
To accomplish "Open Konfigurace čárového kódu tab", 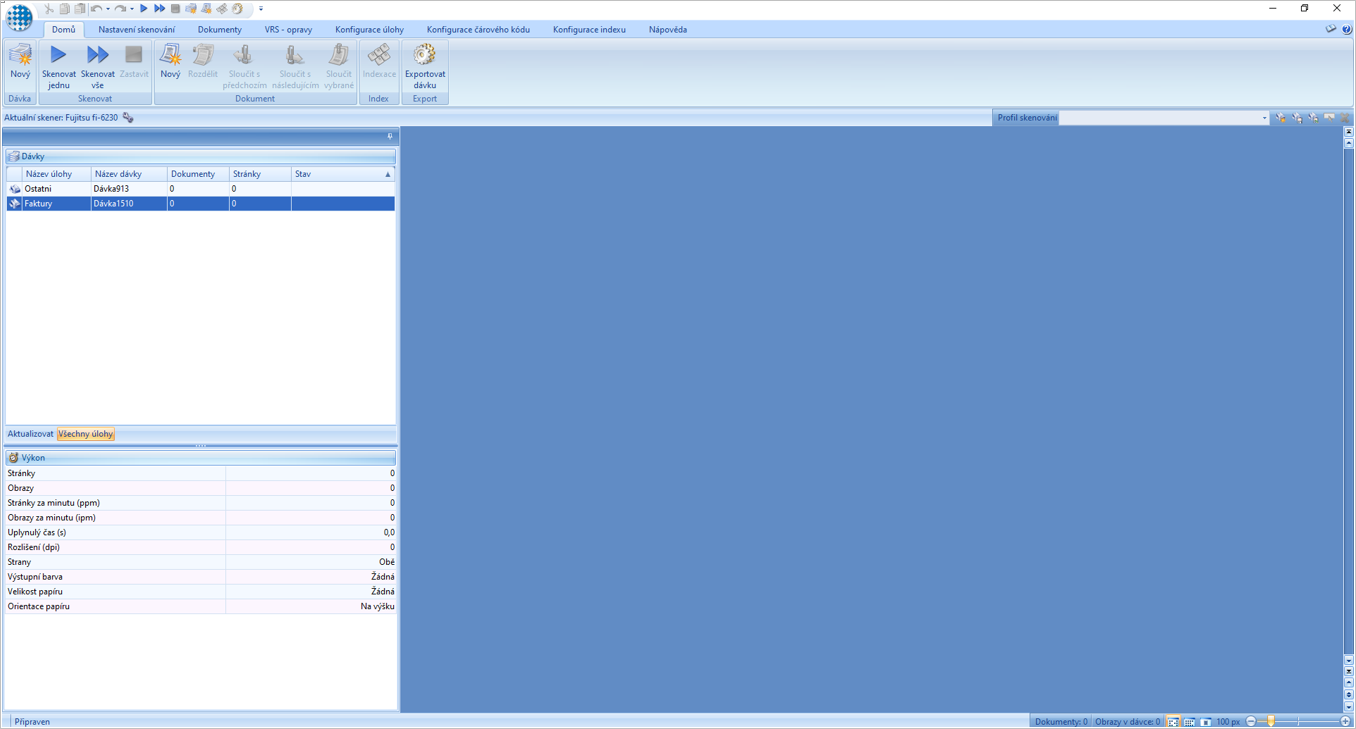I will 478,30.
